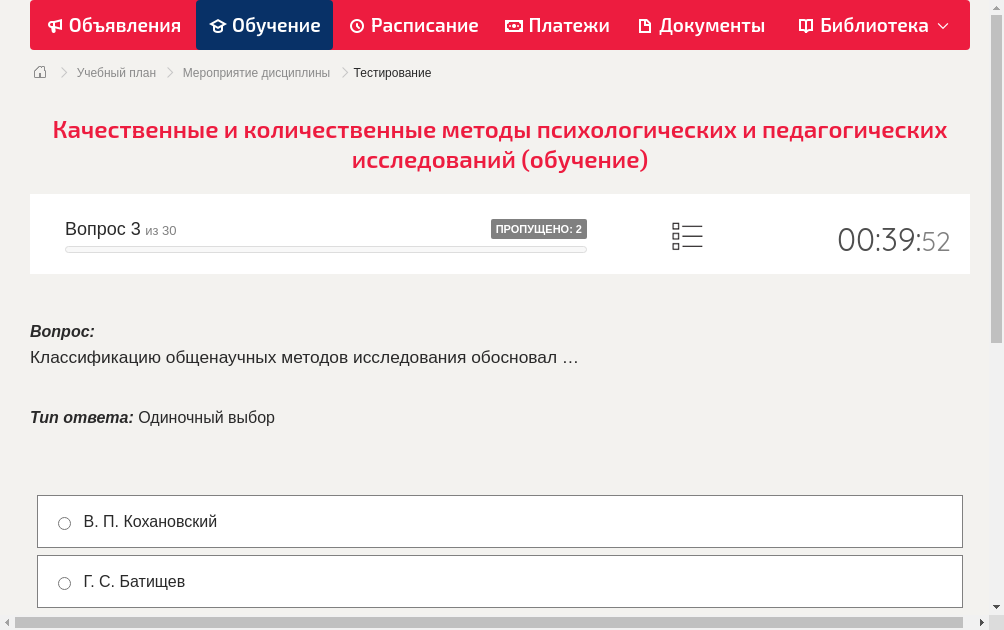Screen dimensions: 1004x630
Task: Click the question progress bar
Action: (x=325, y=249)
